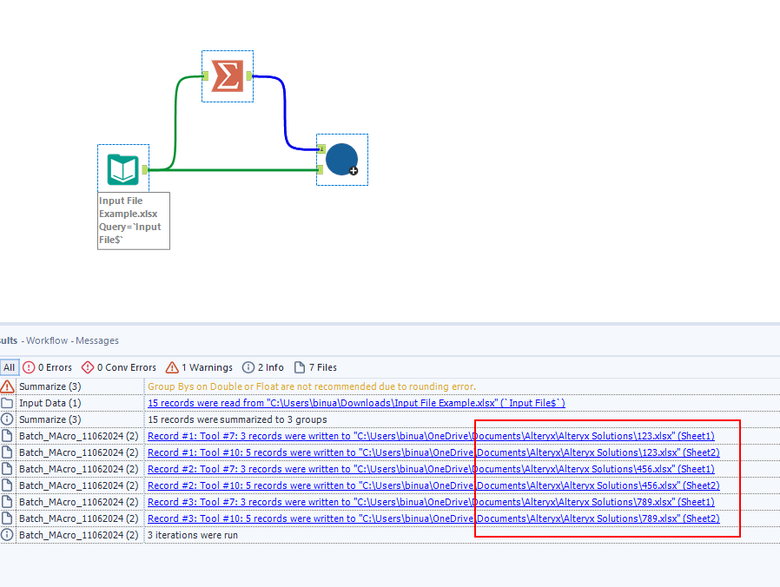Open the 15 records read link
Viewport: 780px width, 587px height.
pos(356,403)
